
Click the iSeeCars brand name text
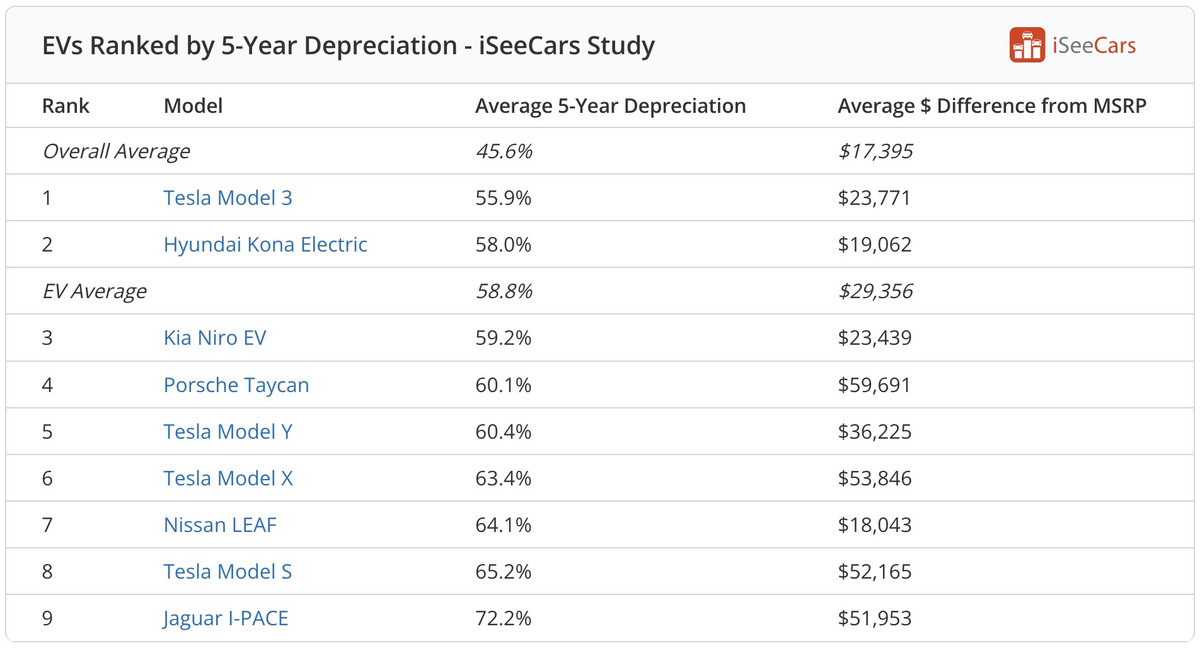1094,46
